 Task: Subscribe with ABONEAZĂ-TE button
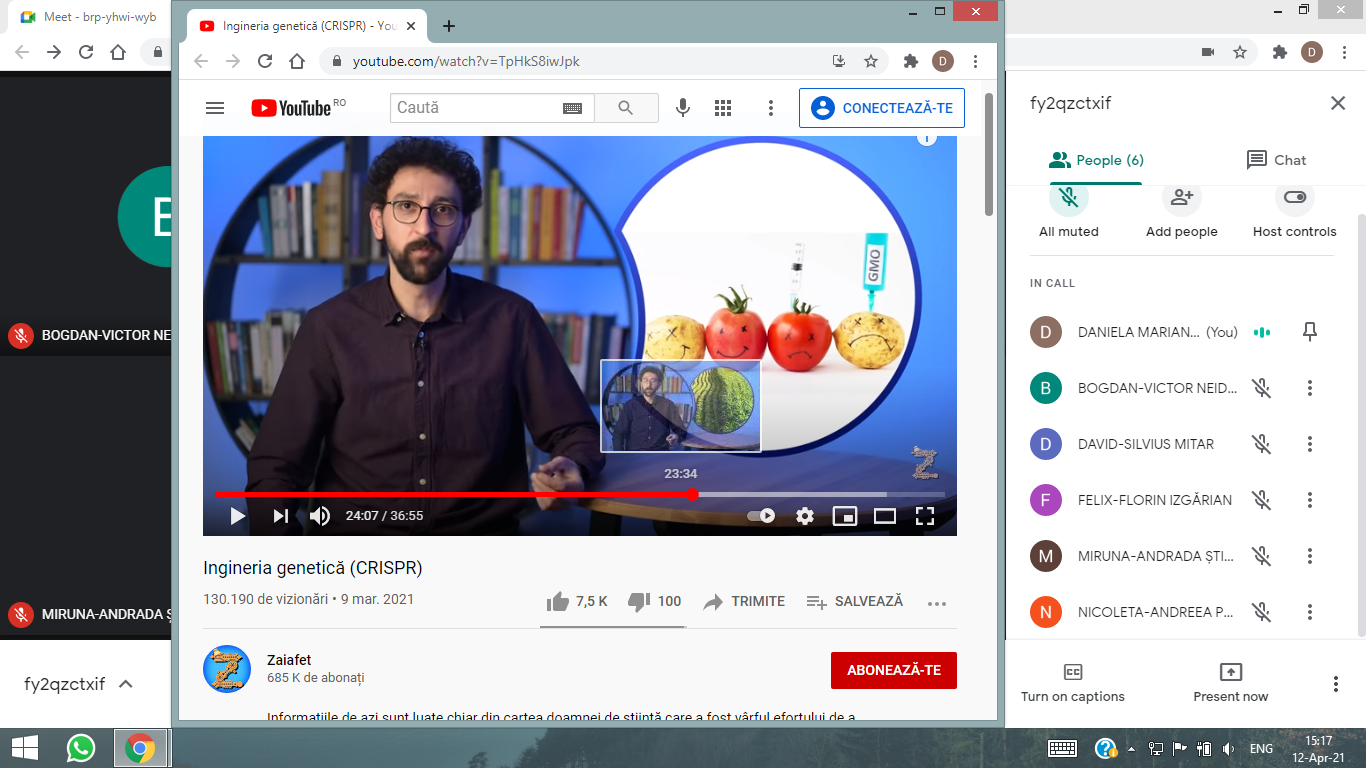894,670
